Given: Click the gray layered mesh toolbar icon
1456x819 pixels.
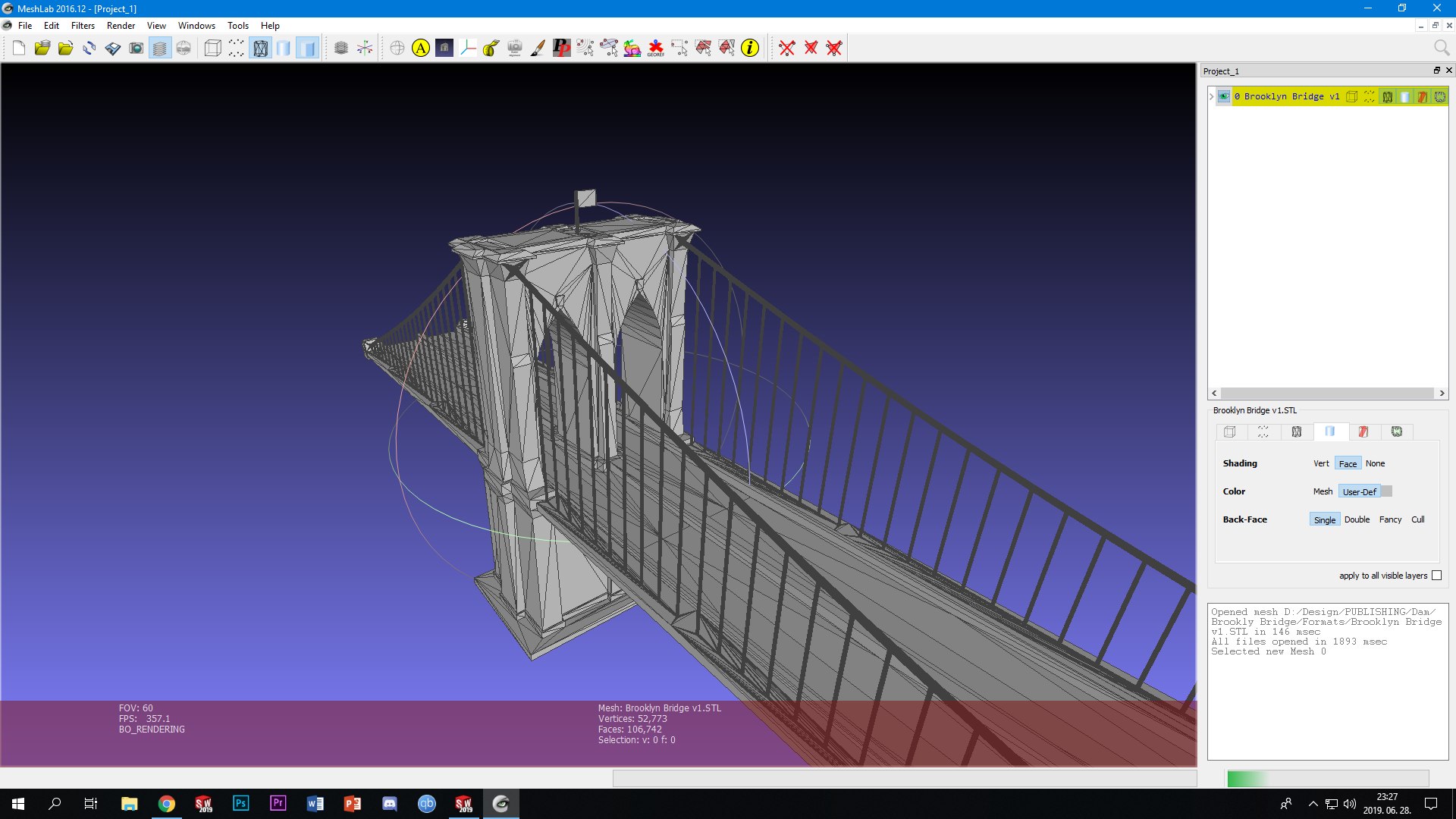Looking at the screenshot, I should coord(341,49).
